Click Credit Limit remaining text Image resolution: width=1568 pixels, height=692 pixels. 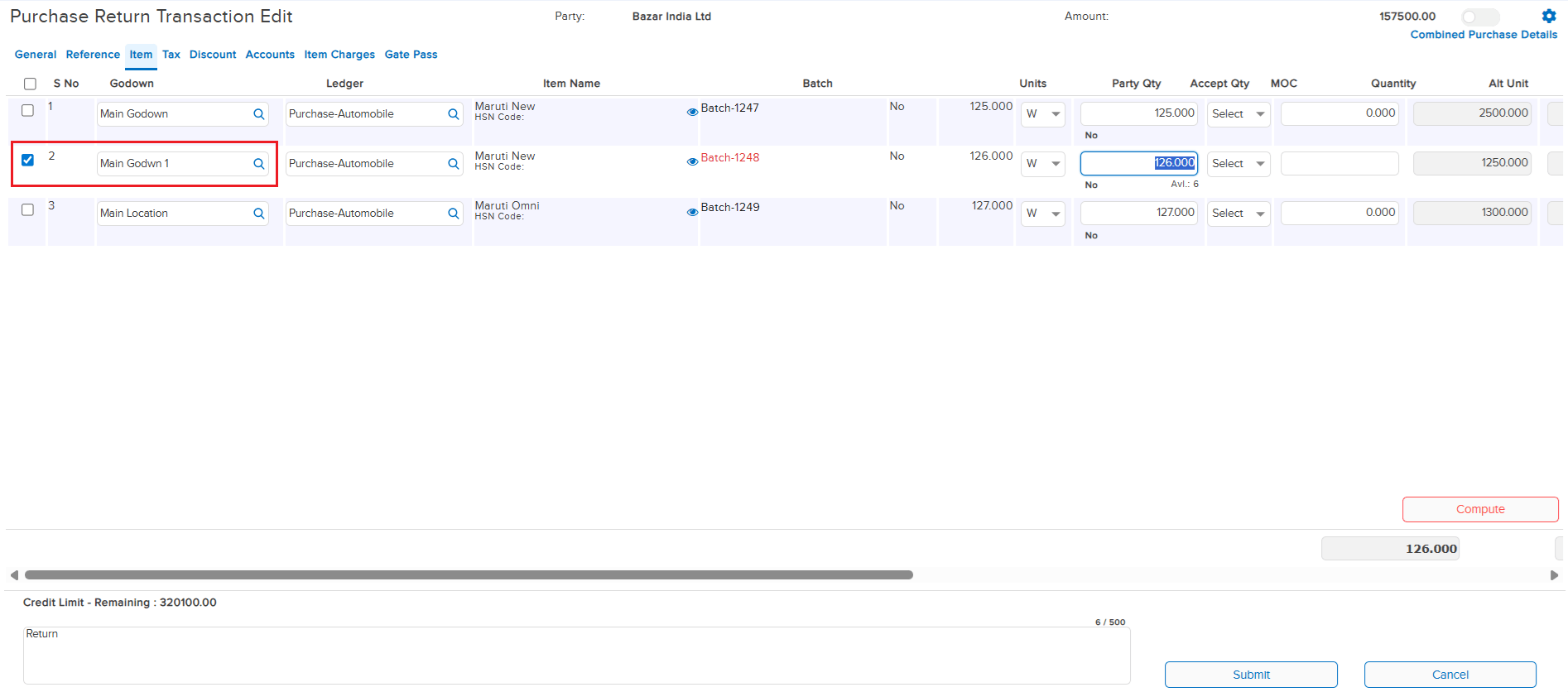(120, 603)
